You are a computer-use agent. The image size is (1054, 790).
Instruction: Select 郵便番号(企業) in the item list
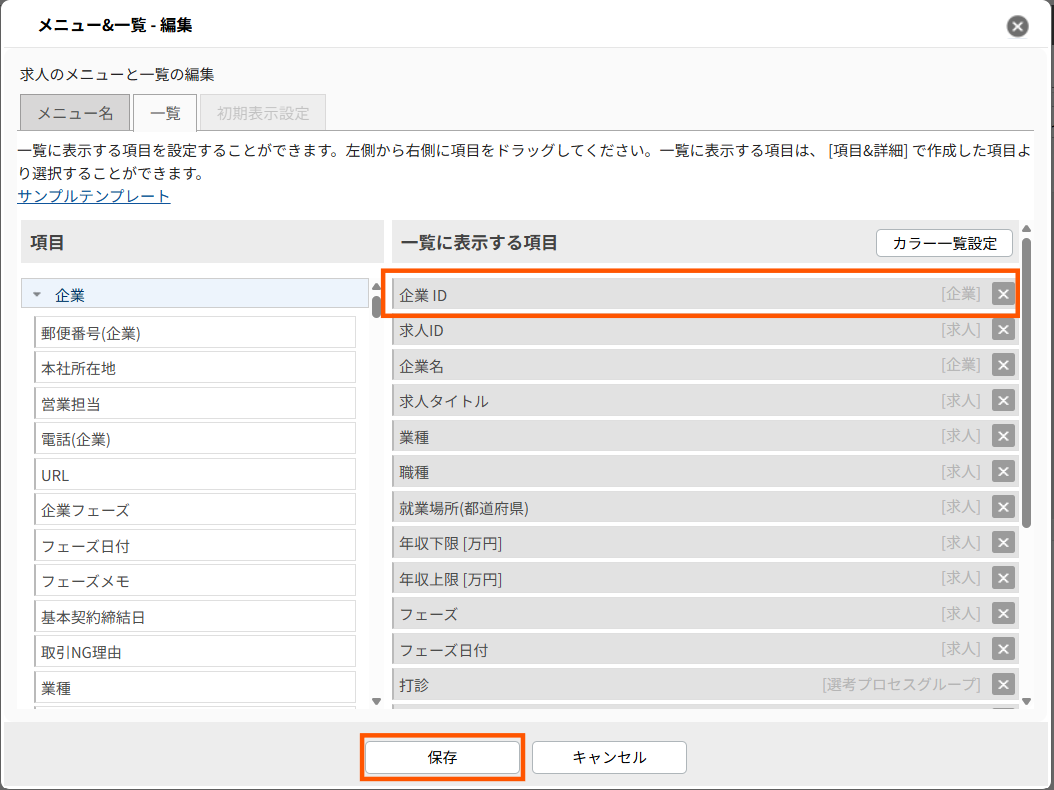195,333
